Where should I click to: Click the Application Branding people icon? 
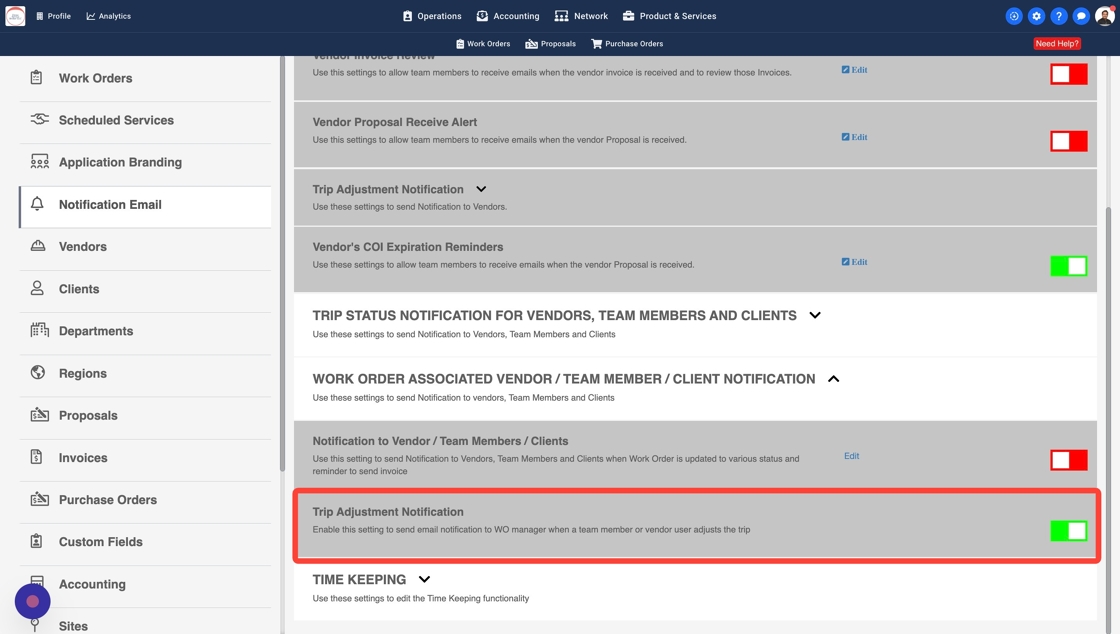click(x=39, y=161)
